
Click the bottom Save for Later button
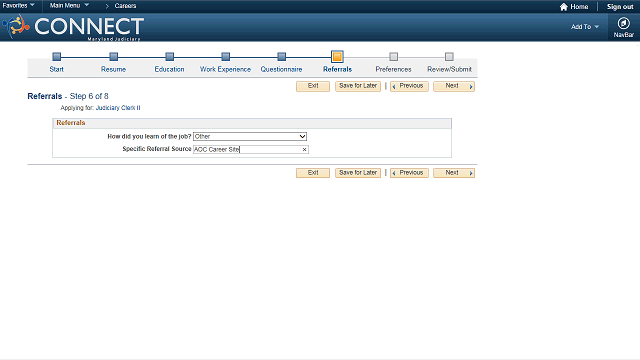coord(358,173)
